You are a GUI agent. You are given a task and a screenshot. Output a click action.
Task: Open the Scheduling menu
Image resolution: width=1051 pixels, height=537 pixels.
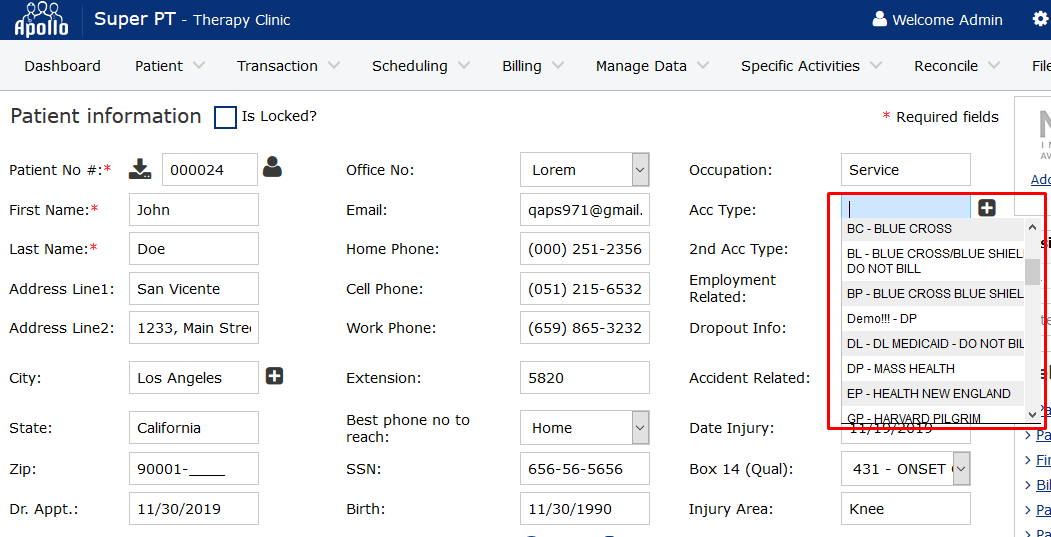pos(420,66)
